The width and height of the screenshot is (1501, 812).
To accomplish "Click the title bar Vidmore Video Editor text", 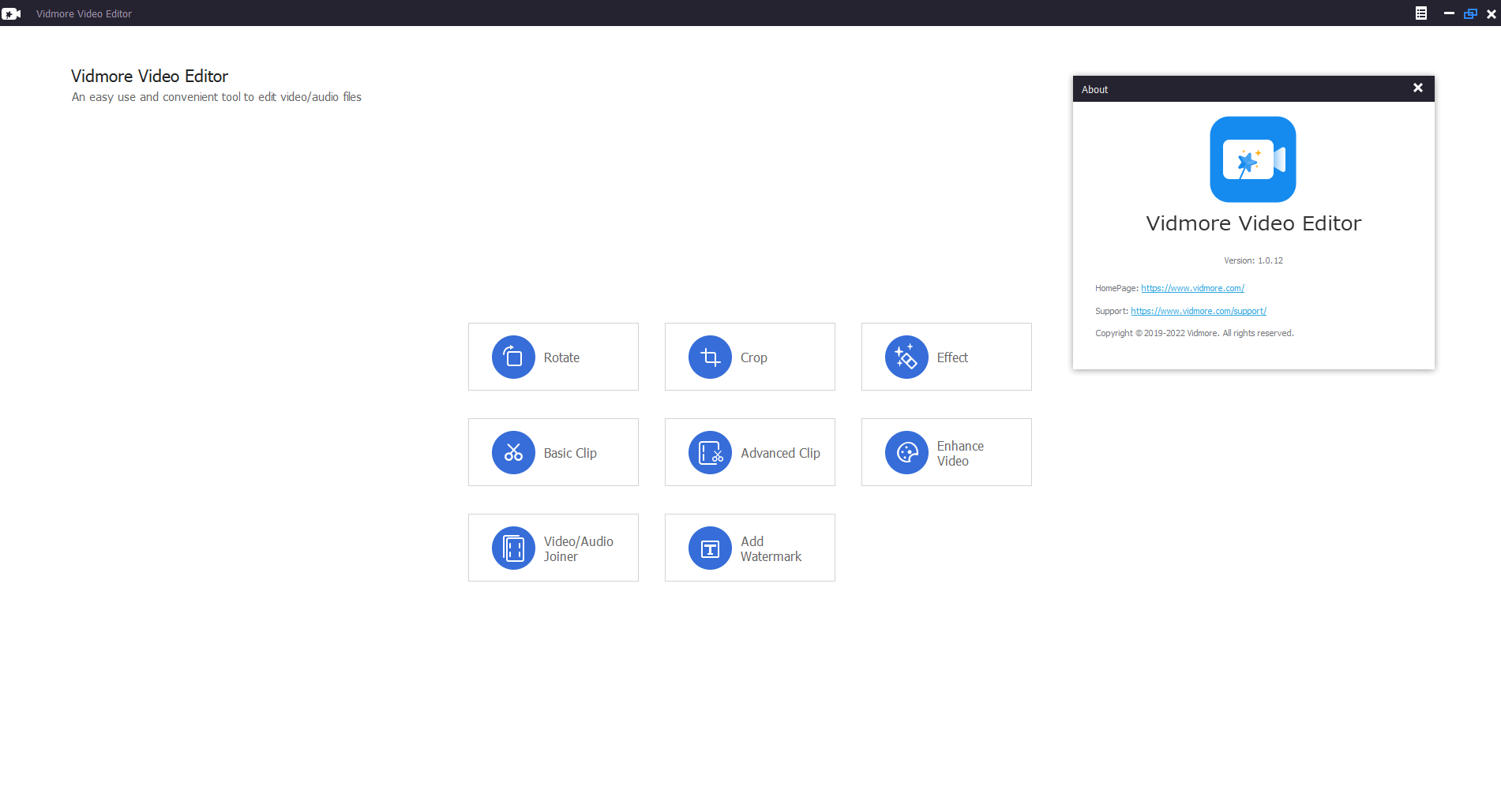I will coord(84,13).
